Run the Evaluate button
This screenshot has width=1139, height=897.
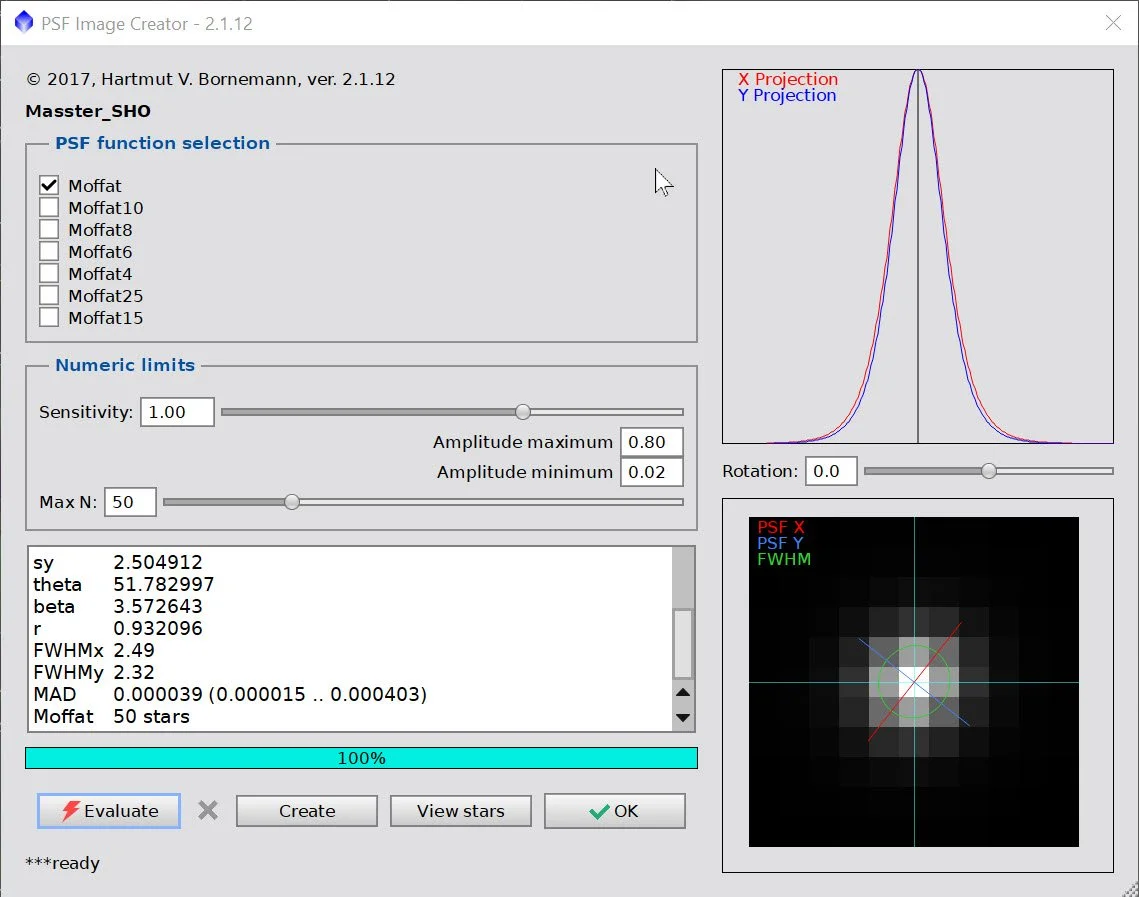pos(109,811)
